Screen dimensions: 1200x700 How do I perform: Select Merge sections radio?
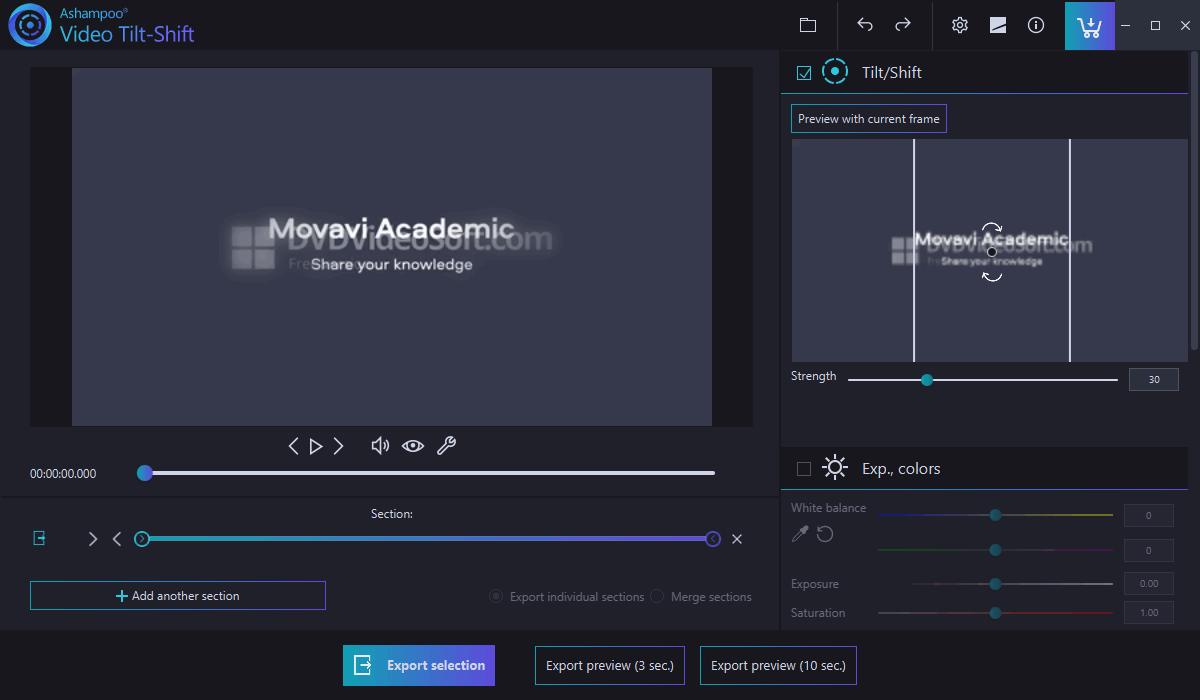tap(657, 596)
